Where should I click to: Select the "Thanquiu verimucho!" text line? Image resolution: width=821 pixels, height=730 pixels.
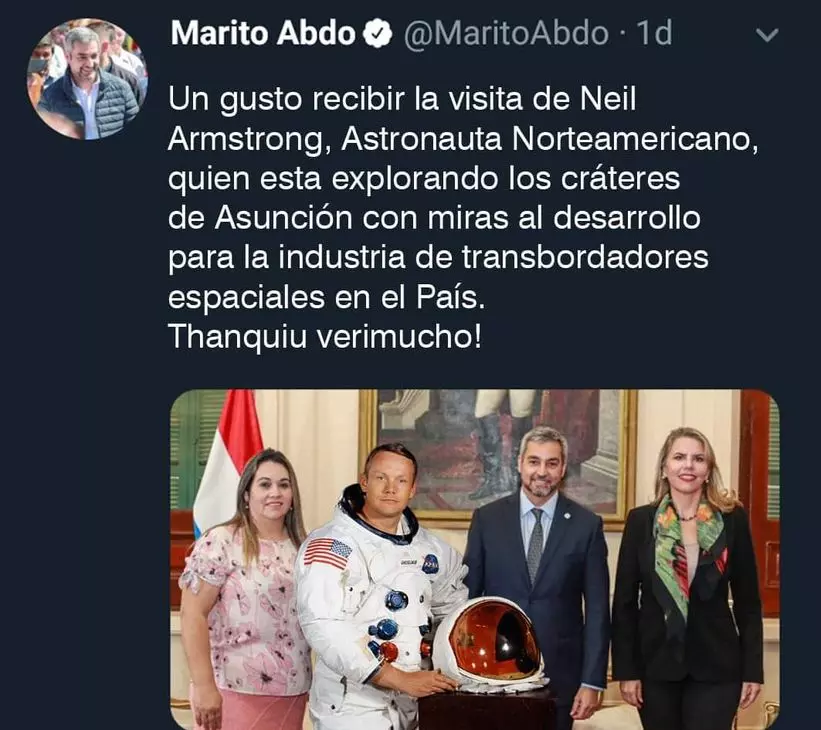pyautogui.click(x=325, y=337)
